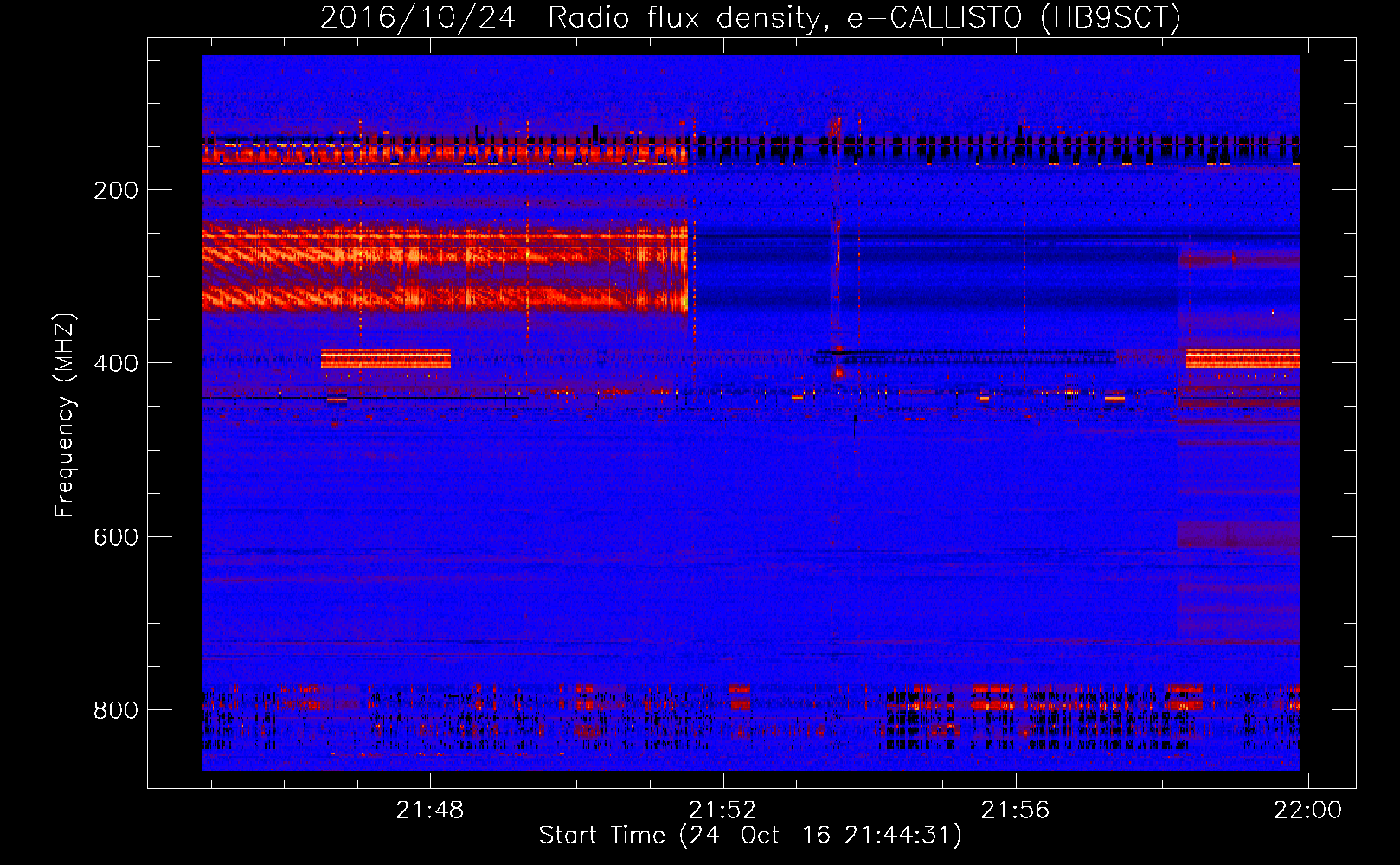Click the 200 frequency tick label

[116, 190]
